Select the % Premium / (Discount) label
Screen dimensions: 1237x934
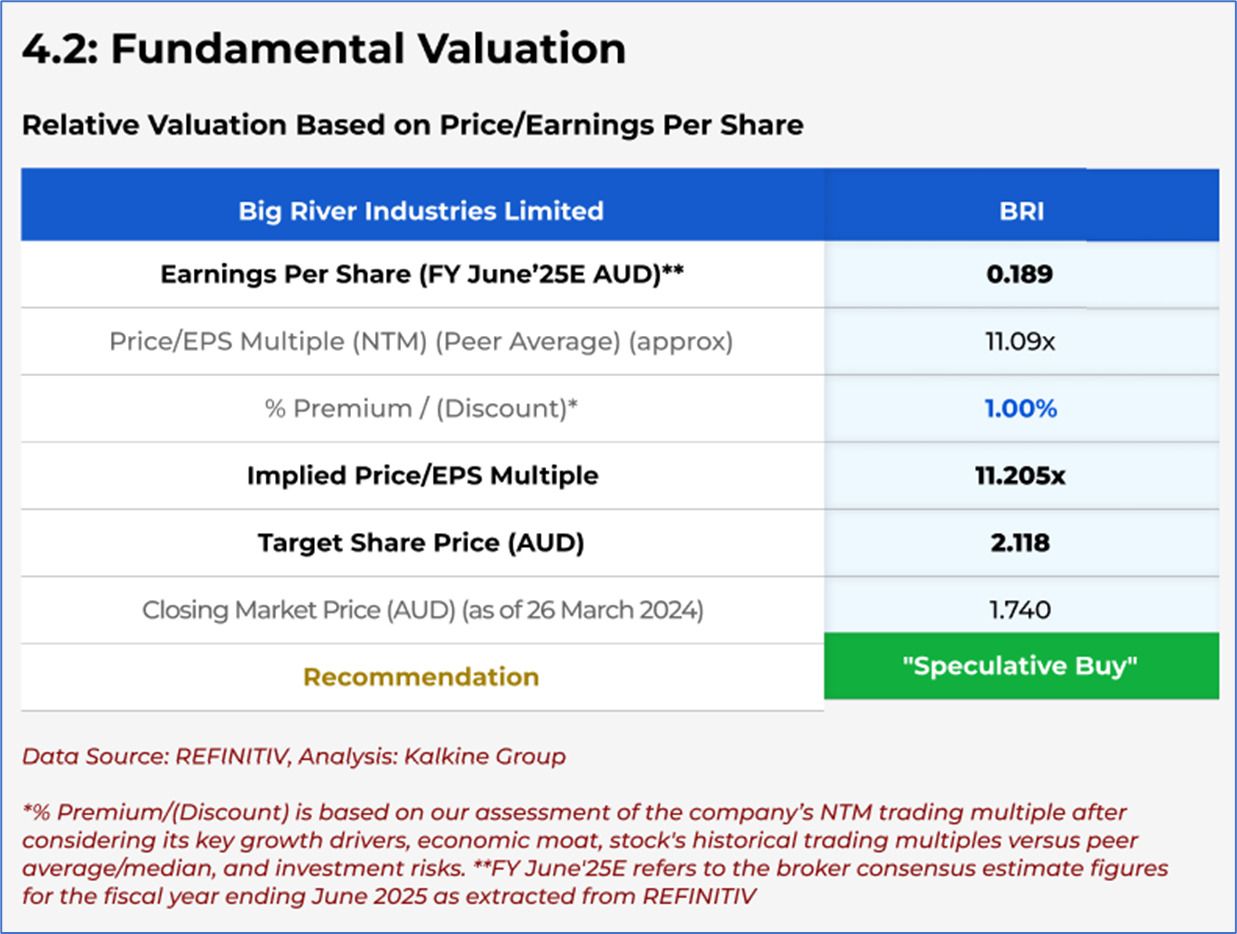click(x=421, y=409)
